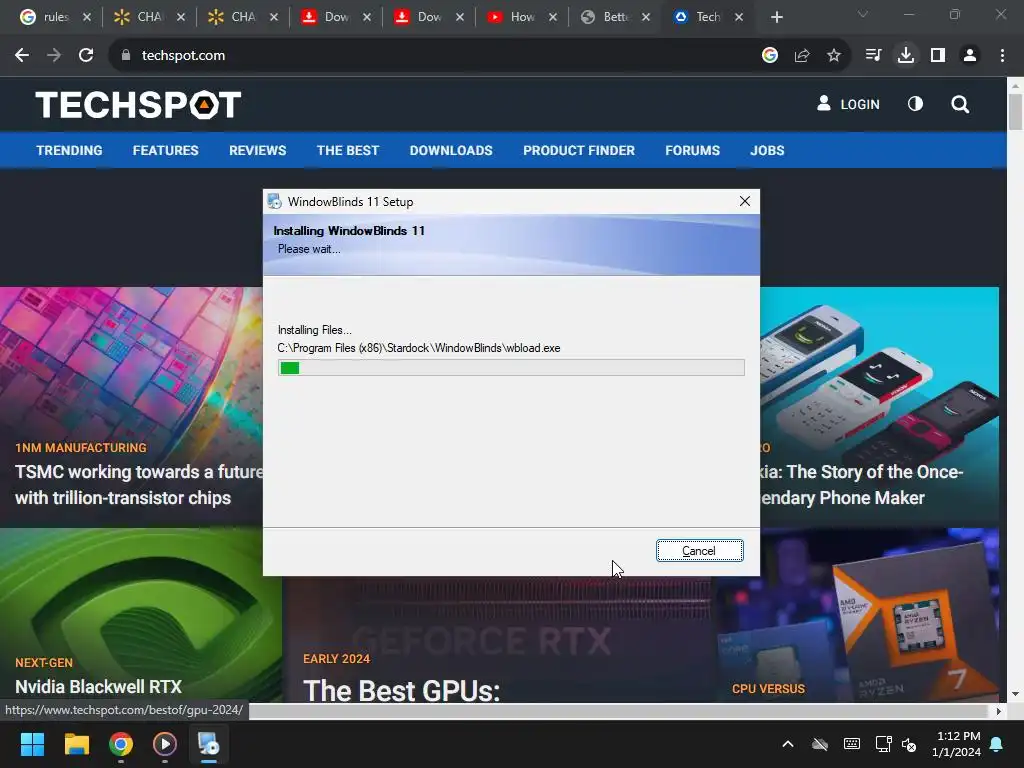Close the How YouTube tab
Viewport: 1024px width, 768px height.
coord(553,17)
